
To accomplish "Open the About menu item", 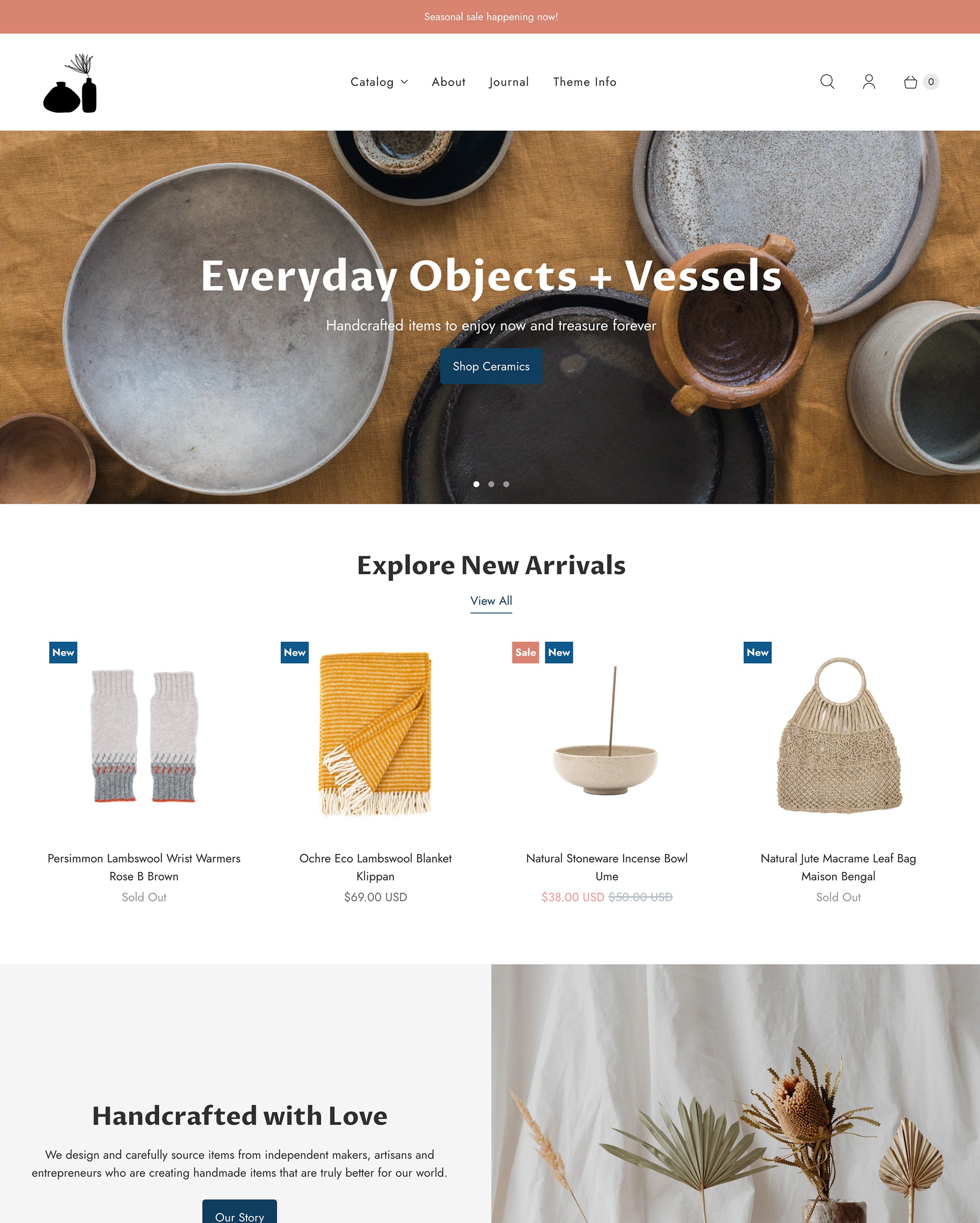I will tap(449, 82).
